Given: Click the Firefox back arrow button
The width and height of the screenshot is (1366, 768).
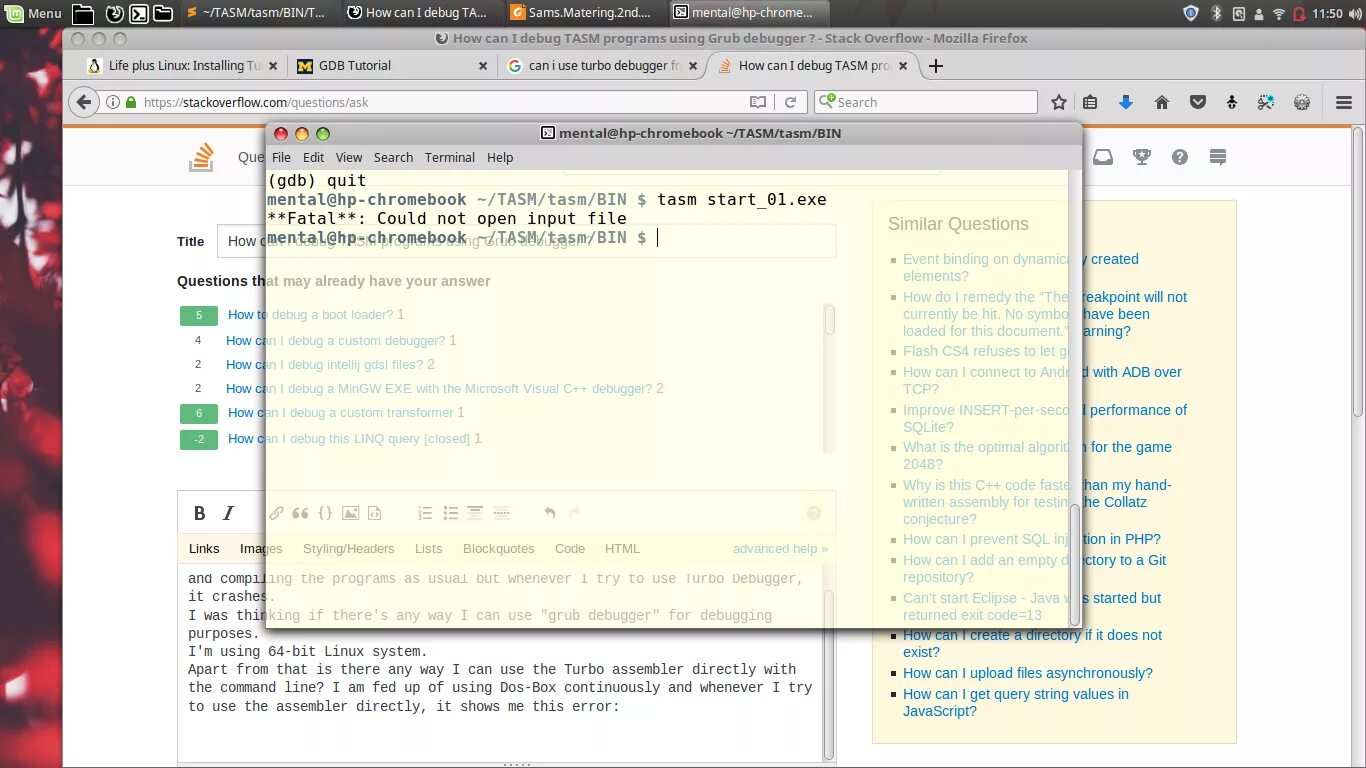Looking at the screenshot, I should [x=85, y=102].
